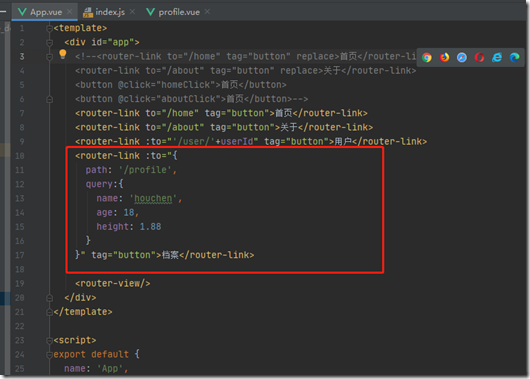Click aboutClick in the commented button
This screenshot has width=530, height=379.
188,99
